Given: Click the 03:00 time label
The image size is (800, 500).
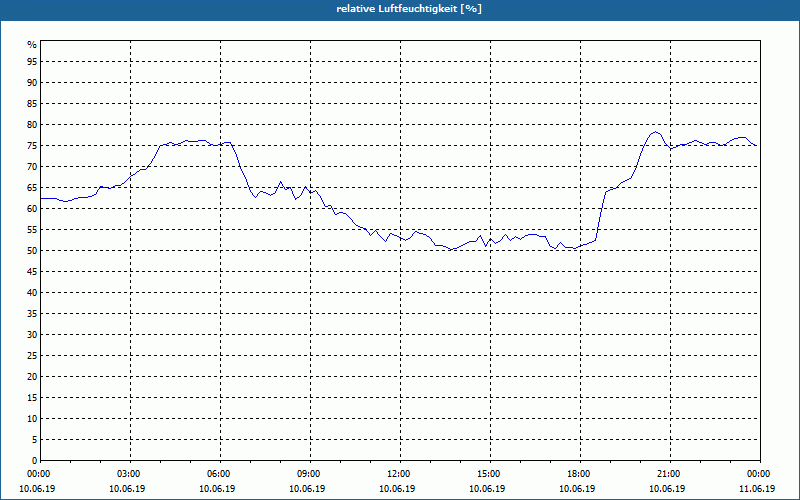Looking at the screenshot, I should [x=129, y=474].
